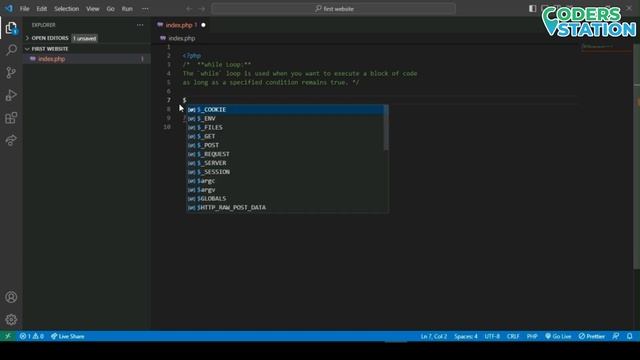Show errors and warnings in status bar
Image resolution: width=640 pixels, height=360 pixels.
pyautogui.click(x=31, y=336)
